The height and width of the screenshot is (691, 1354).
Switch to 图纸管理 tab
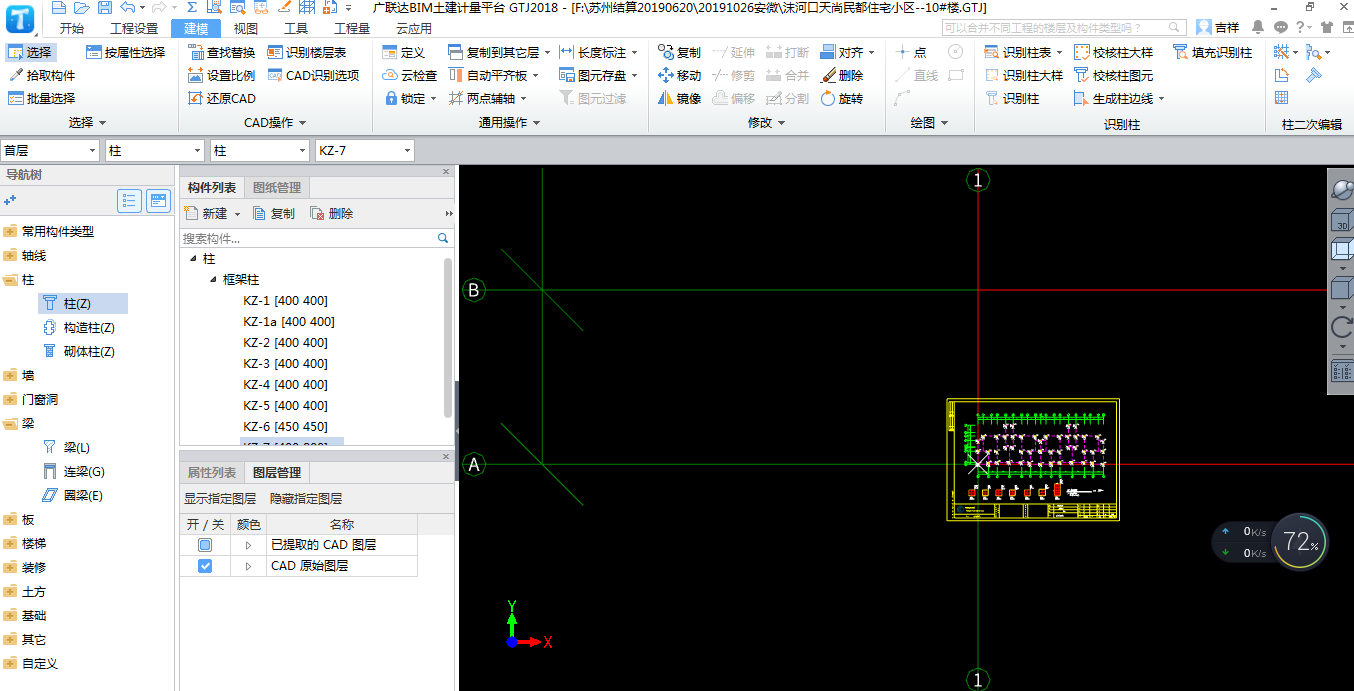277,187
